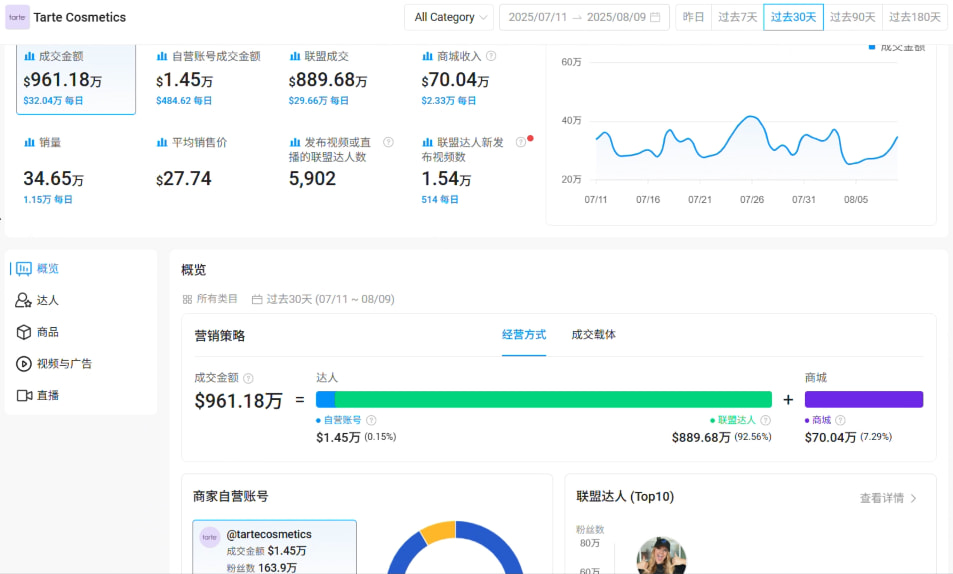Open the date range picker field
Screen dimensions: 953x574
point(584,17)
